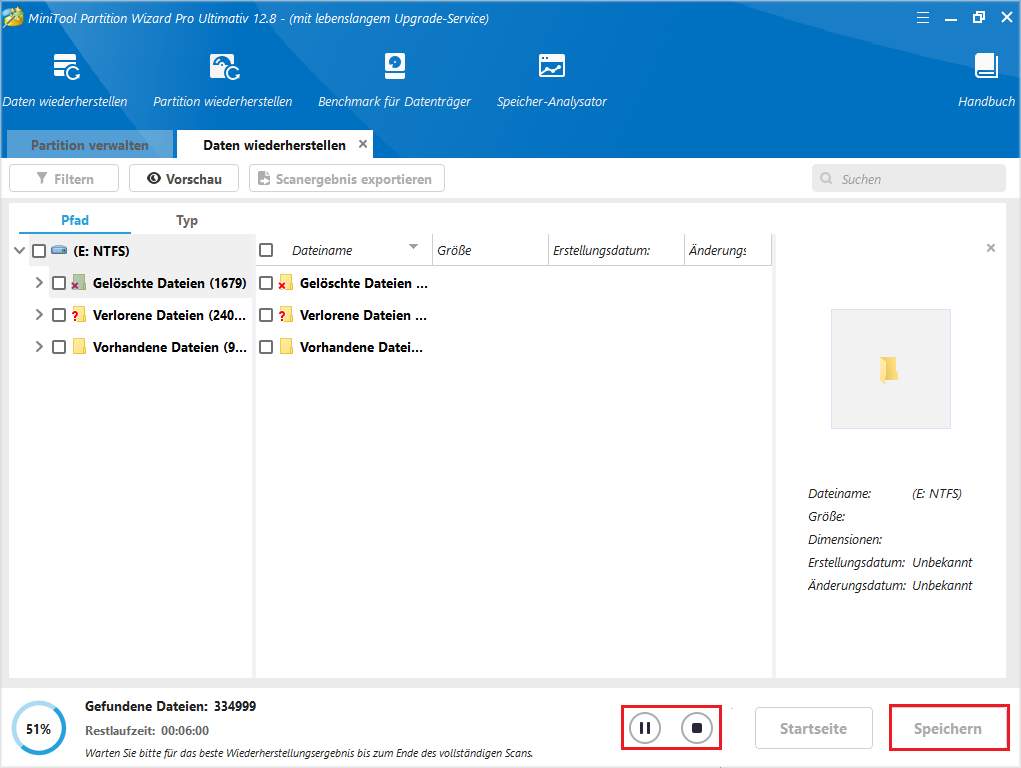Open the hamburger menu in title bar
The image size is (1021, 768).
[x=923, y=18]
